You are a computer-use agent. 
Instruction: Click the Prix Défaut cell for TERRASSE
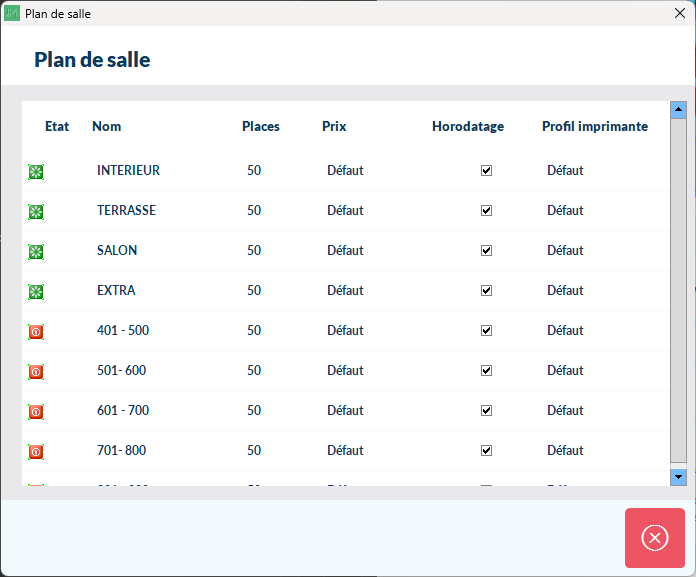pyautogui.click(x=345, y=210)
